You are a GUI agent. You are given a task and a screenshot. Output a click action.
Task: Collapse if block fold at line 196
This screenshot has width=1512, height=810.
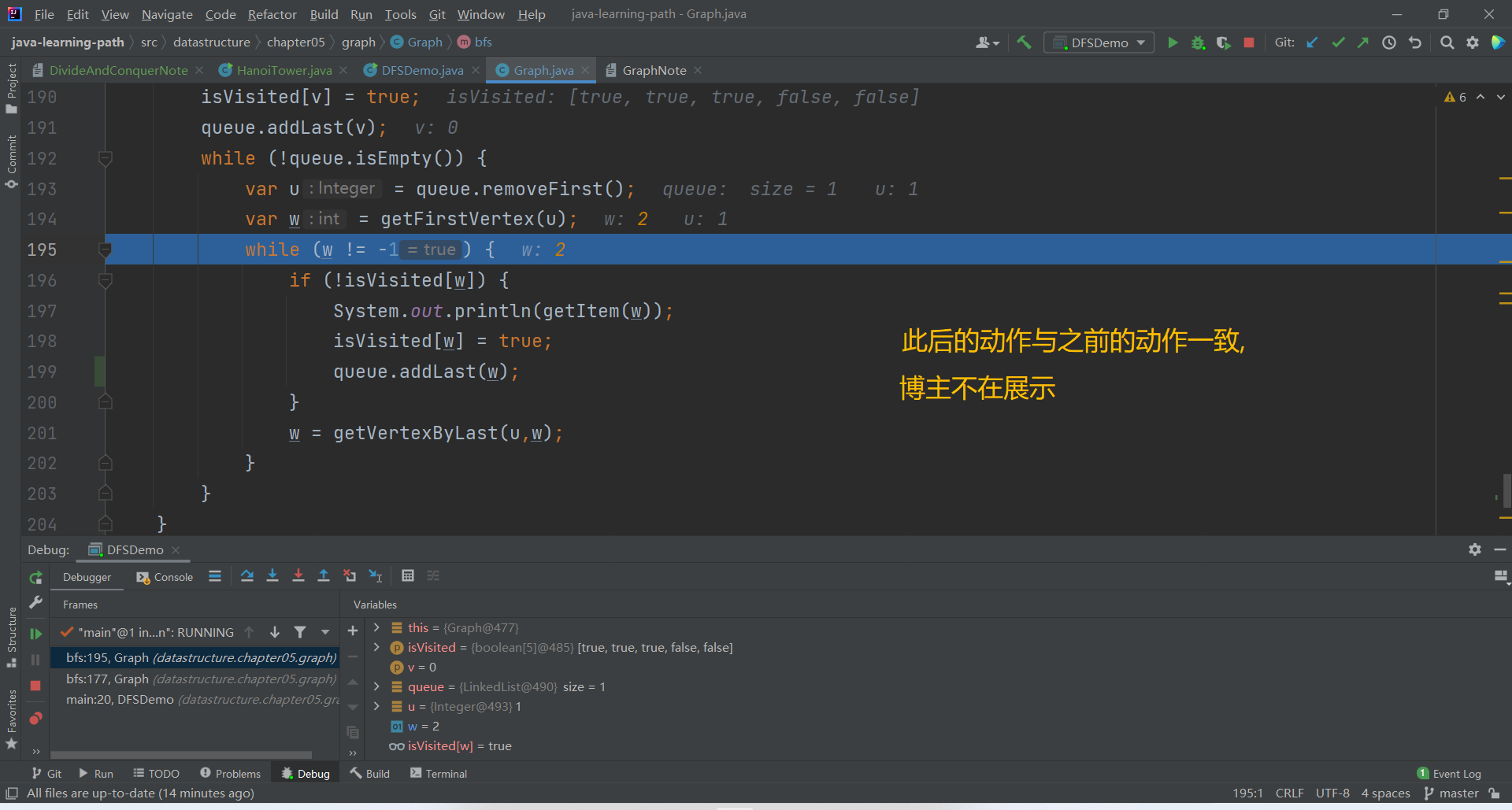pos(105,280)
